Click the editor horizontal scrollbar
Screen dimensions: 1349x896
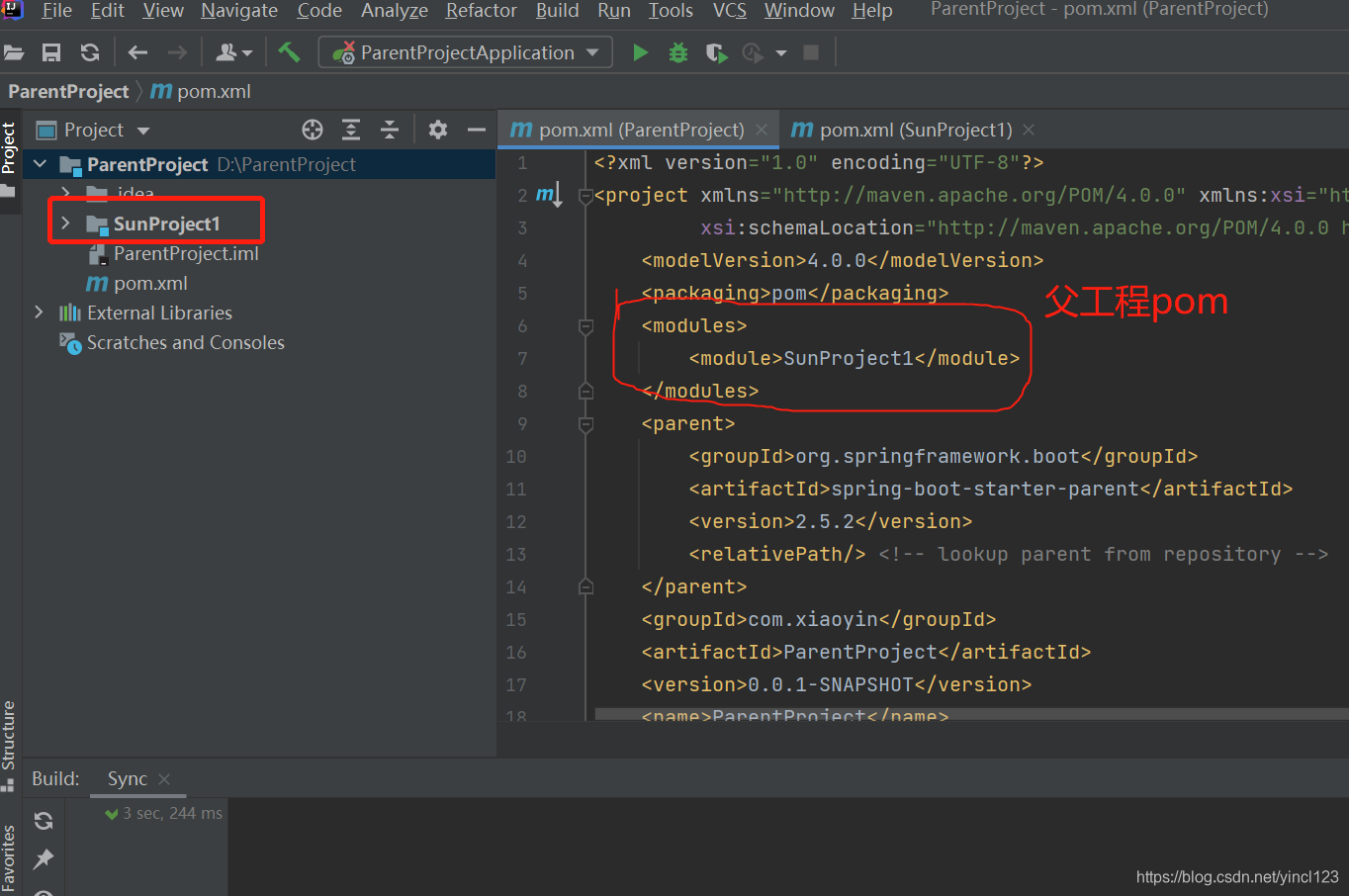pos(971,713)
